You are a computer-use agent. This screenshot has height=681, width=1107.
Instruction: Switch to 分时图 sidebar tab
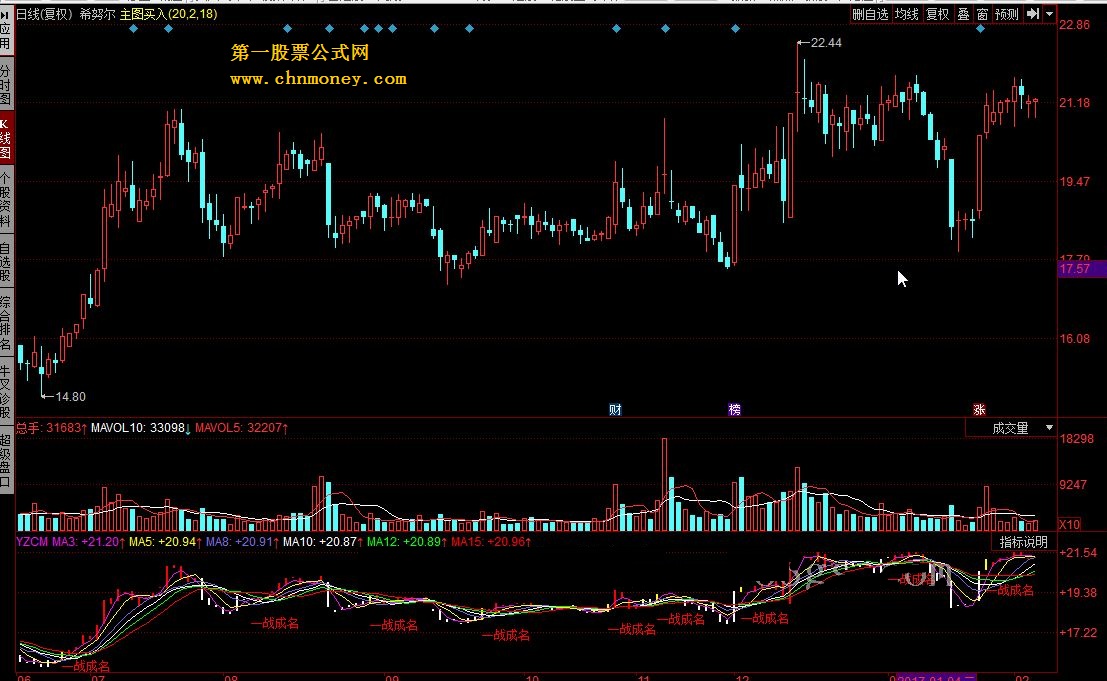(x=6, y=85)
